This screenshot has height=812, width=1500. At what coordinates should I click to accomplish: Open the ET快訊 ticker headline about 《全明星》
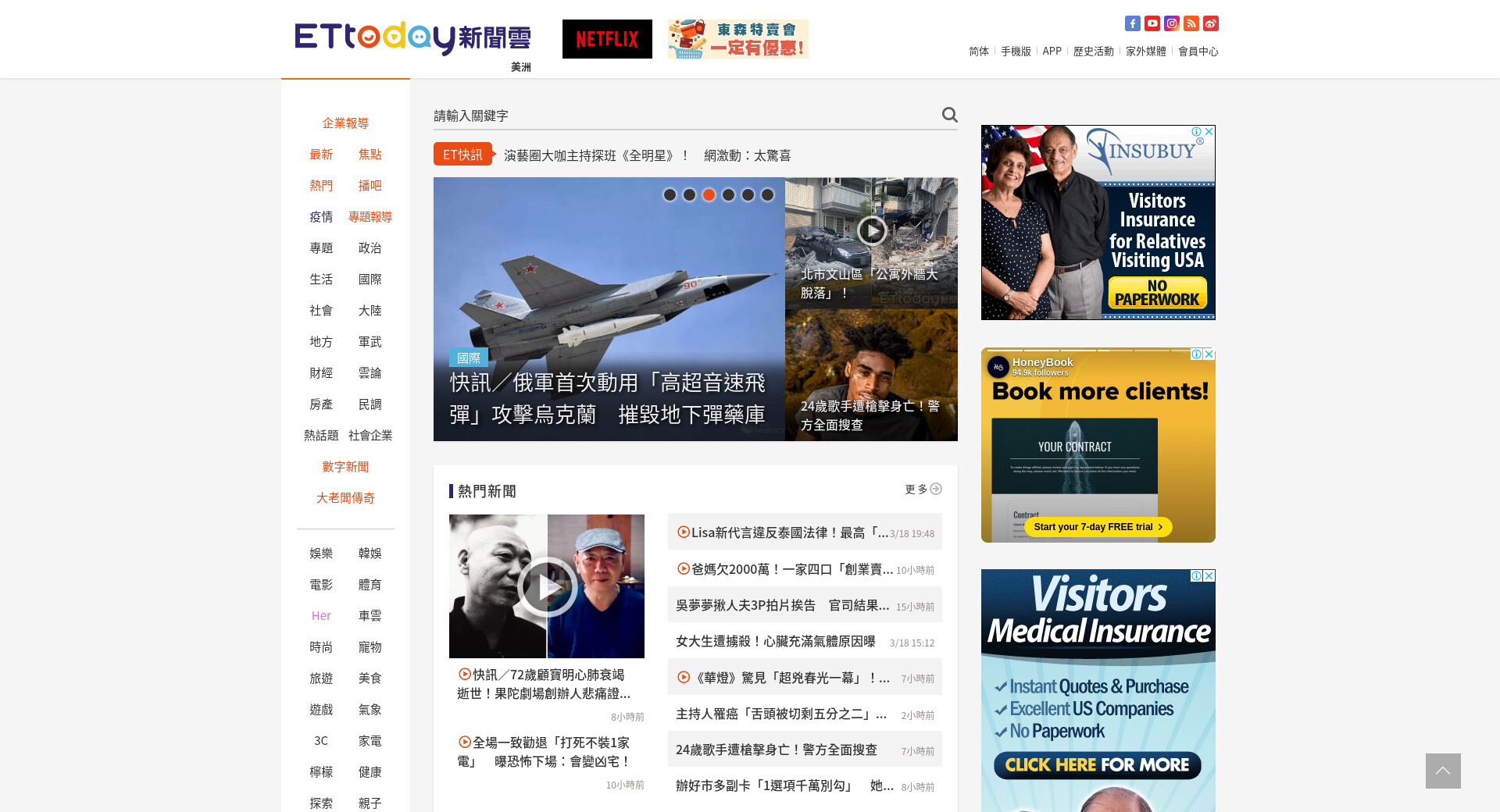[648, 155]
